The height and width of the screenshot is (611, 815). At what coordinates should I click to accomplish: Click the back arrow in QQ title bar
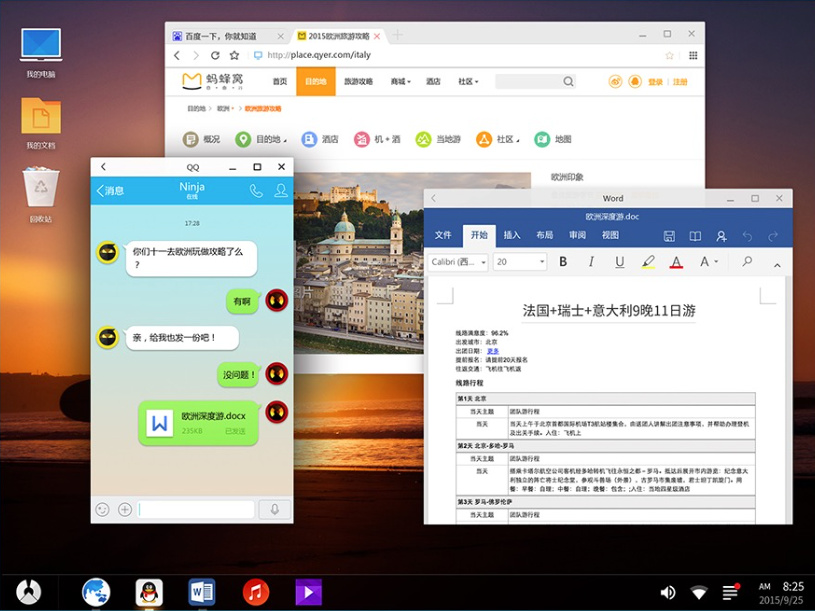103,166
